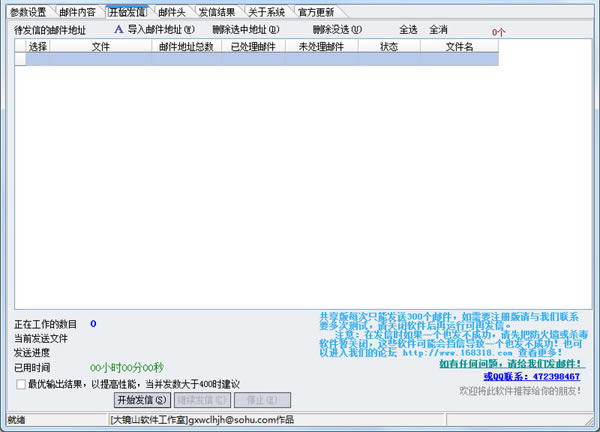Click 导入邮件地址 button

(161, 29)
